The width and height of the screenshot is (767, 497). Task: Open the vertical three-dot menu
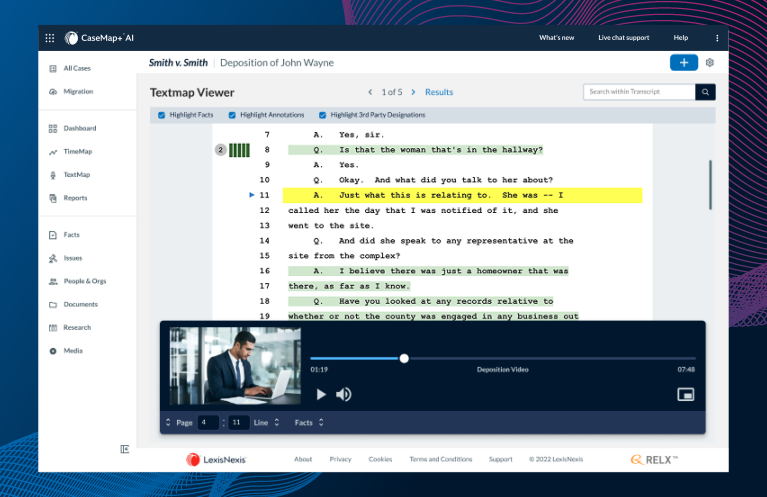click(717, 38)
